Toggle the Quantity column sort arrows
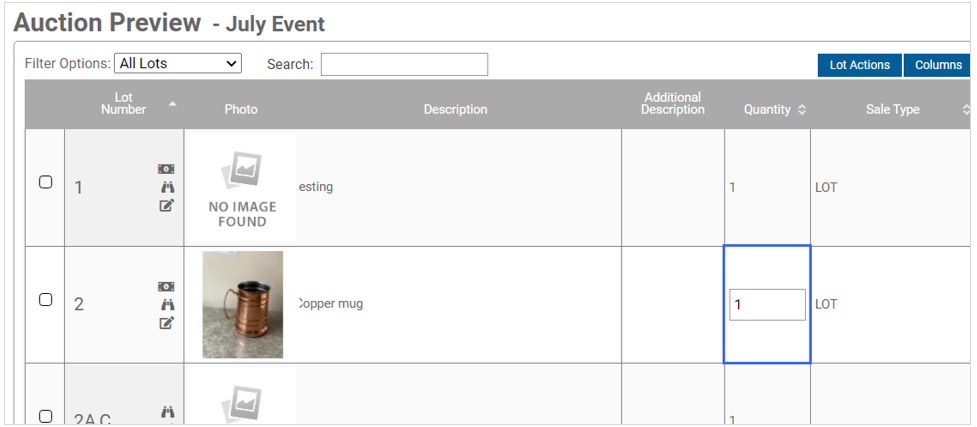This screenshot has width=977, height=427. 802,109
